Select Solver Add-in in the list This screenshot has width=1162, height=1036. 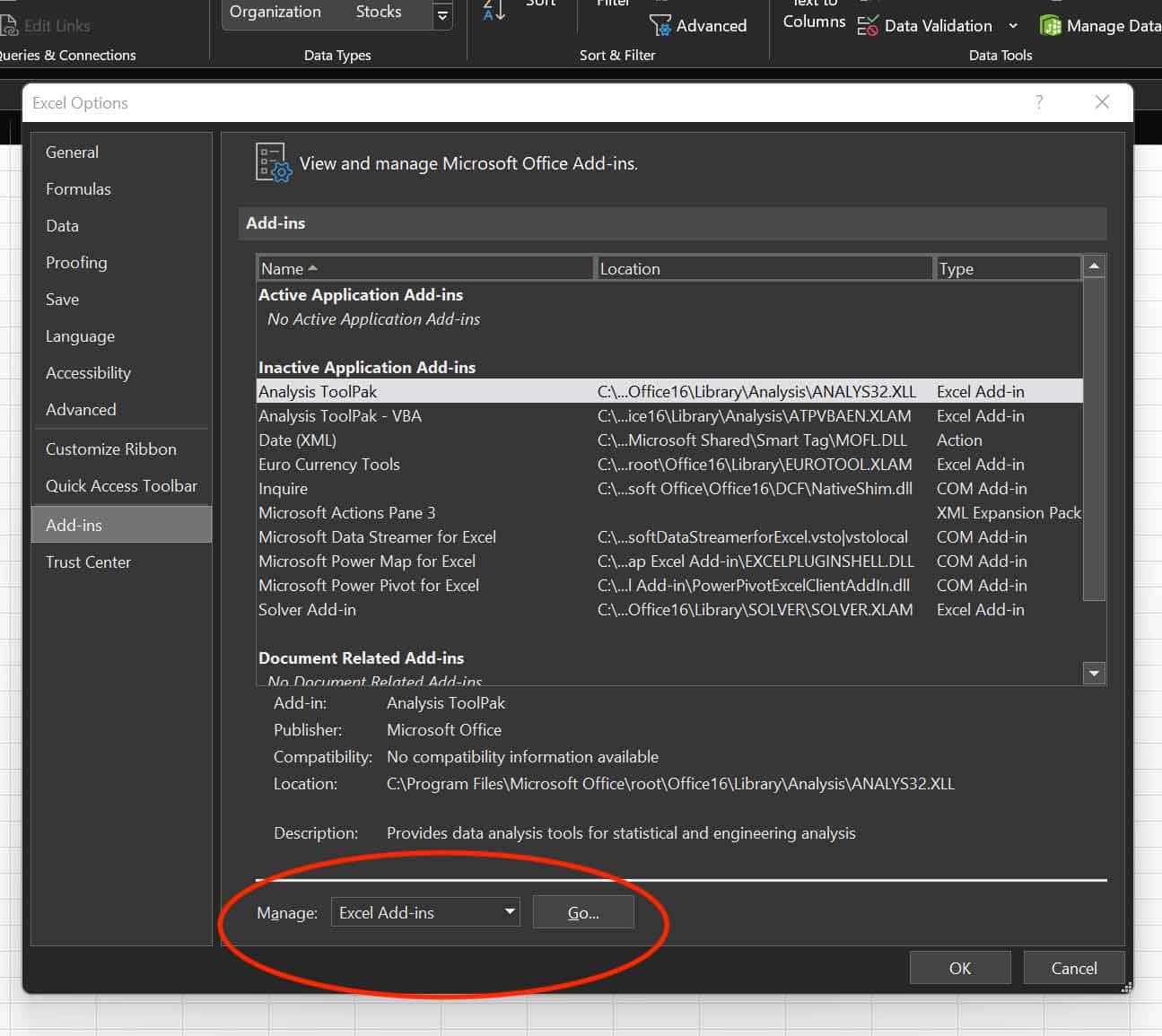[x=307, y=610]
